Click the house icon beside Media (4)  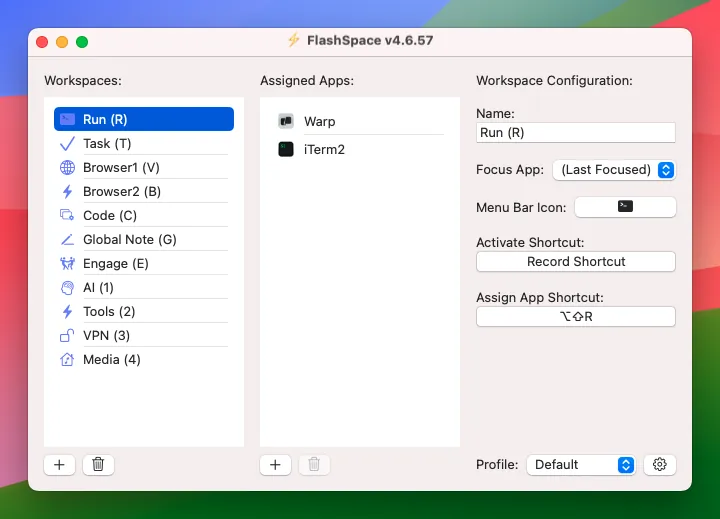point(67,360)
